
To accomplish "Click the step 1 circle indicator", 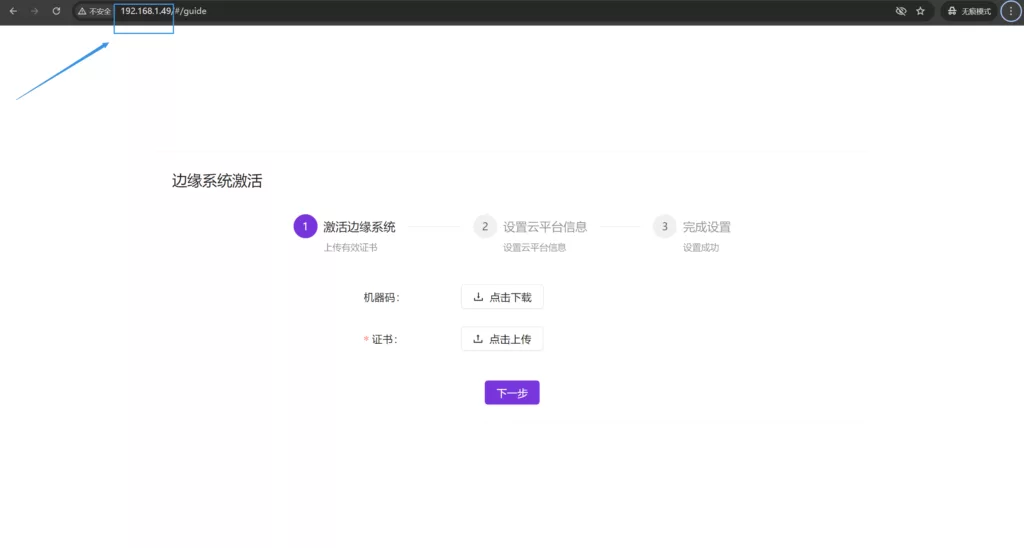I will click(x=305, y=227).
